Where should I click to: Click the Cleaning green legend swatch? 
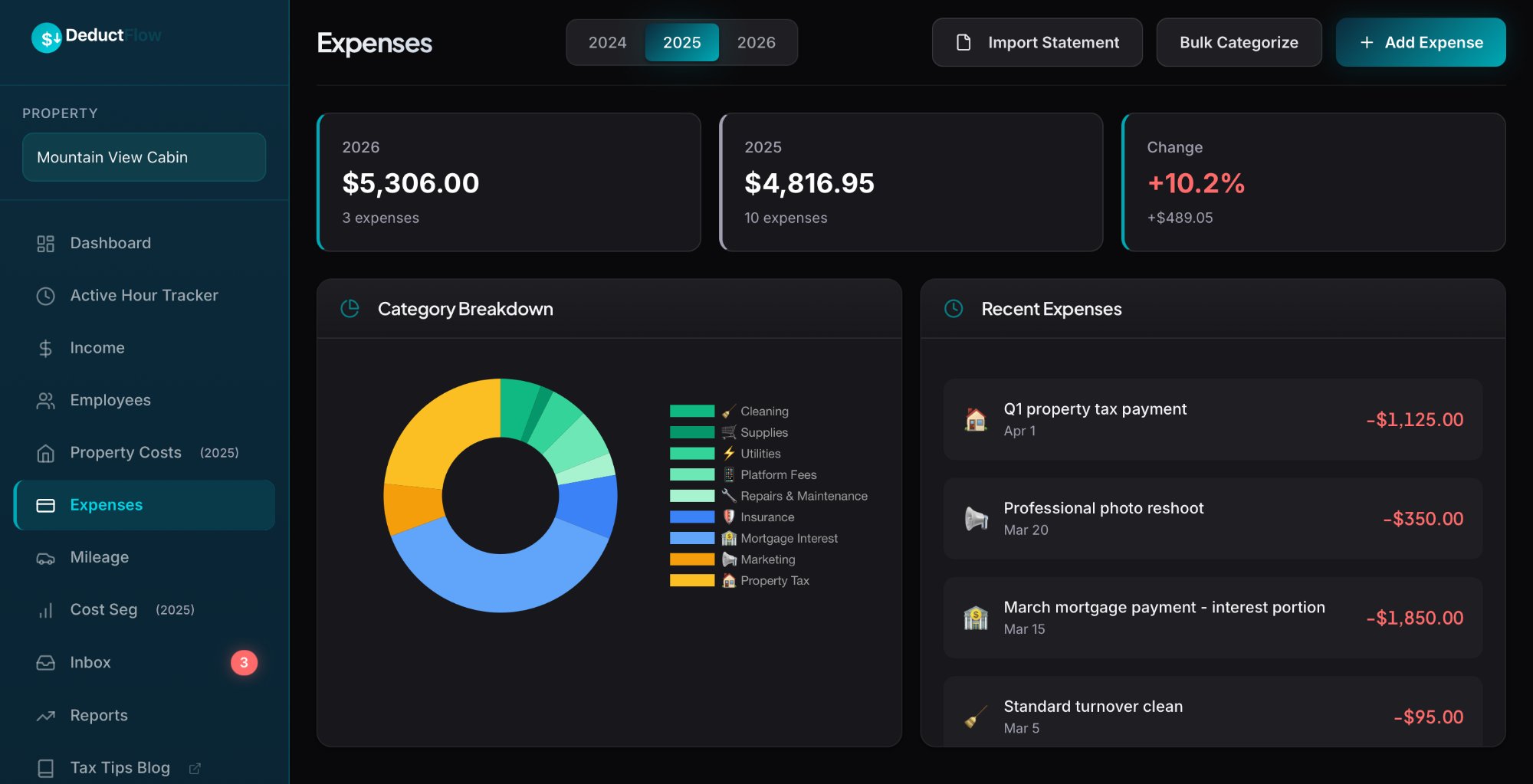click(x=692, y=411)
